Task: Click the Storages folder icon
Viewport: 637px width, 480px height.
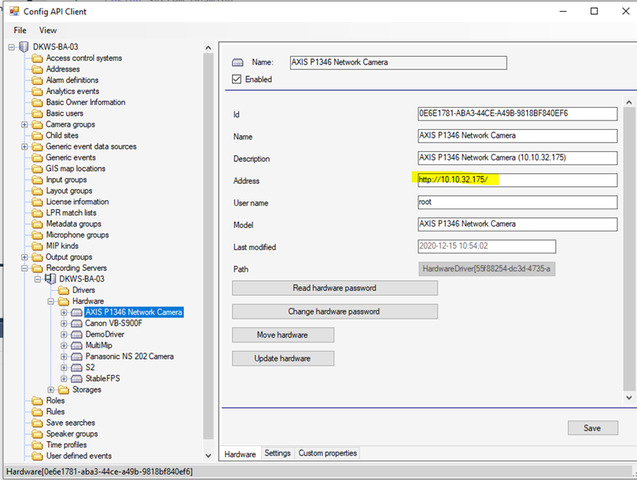Action: pyautogui.click(x=62, y=390)
